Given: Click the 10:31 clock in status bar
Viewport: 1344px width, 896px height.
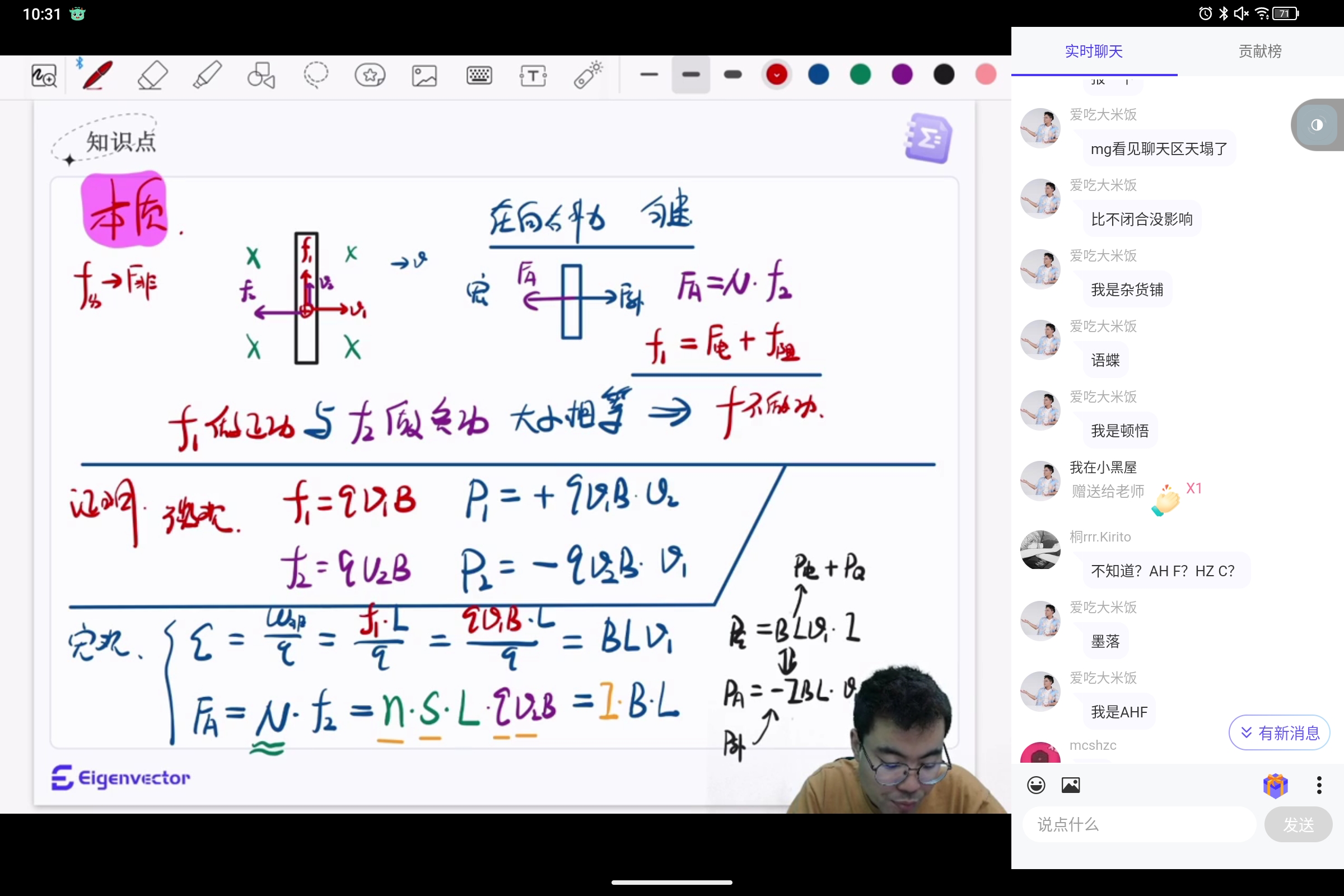Looking at the screenshot, I should (x=41, y=15).
